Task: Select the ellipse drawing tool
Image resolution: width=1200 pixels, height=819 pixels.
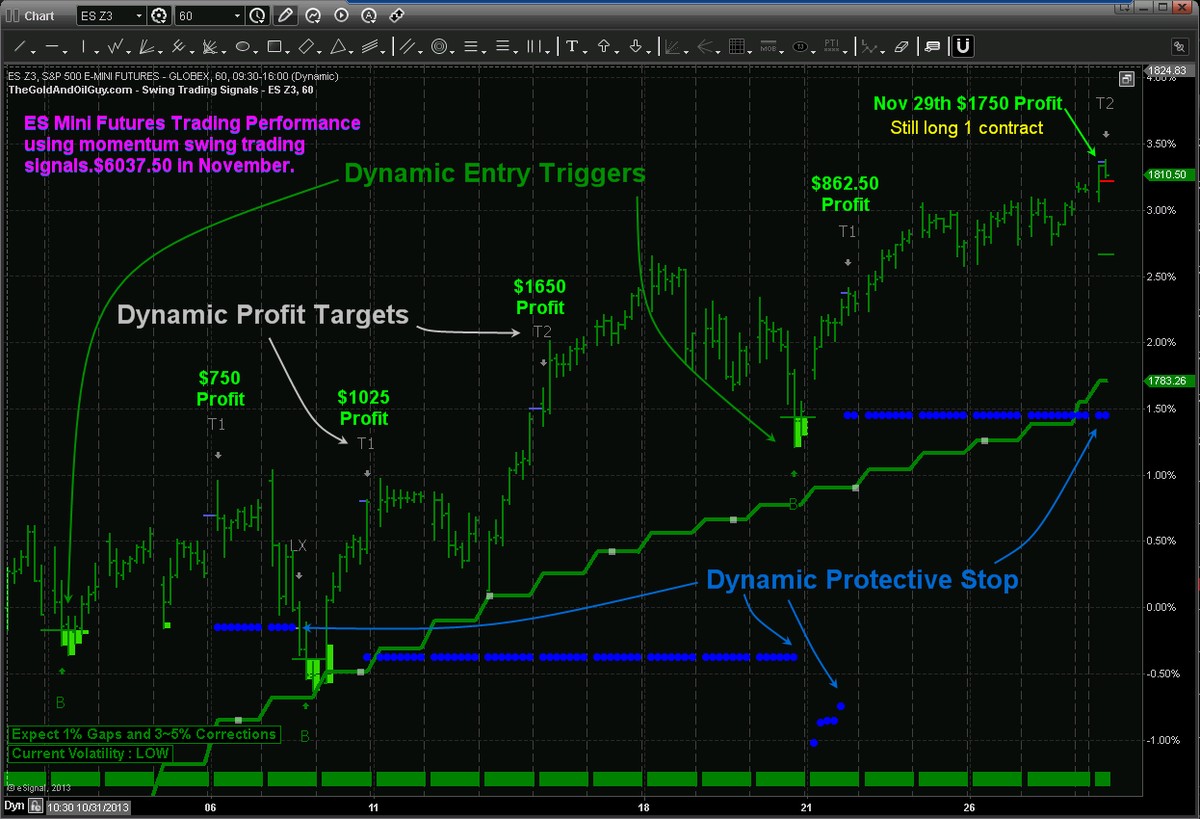Action: (x=242, y=46)
